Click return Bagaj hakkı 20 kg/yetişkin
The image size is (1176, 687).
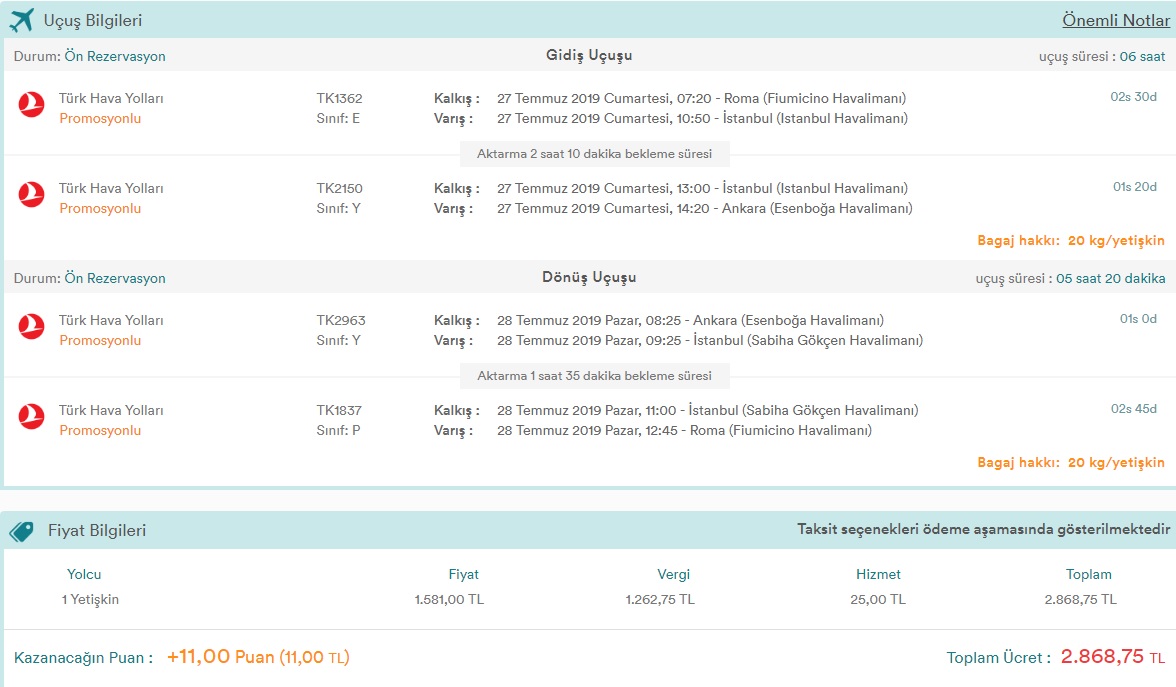(x=1070, y=463)
